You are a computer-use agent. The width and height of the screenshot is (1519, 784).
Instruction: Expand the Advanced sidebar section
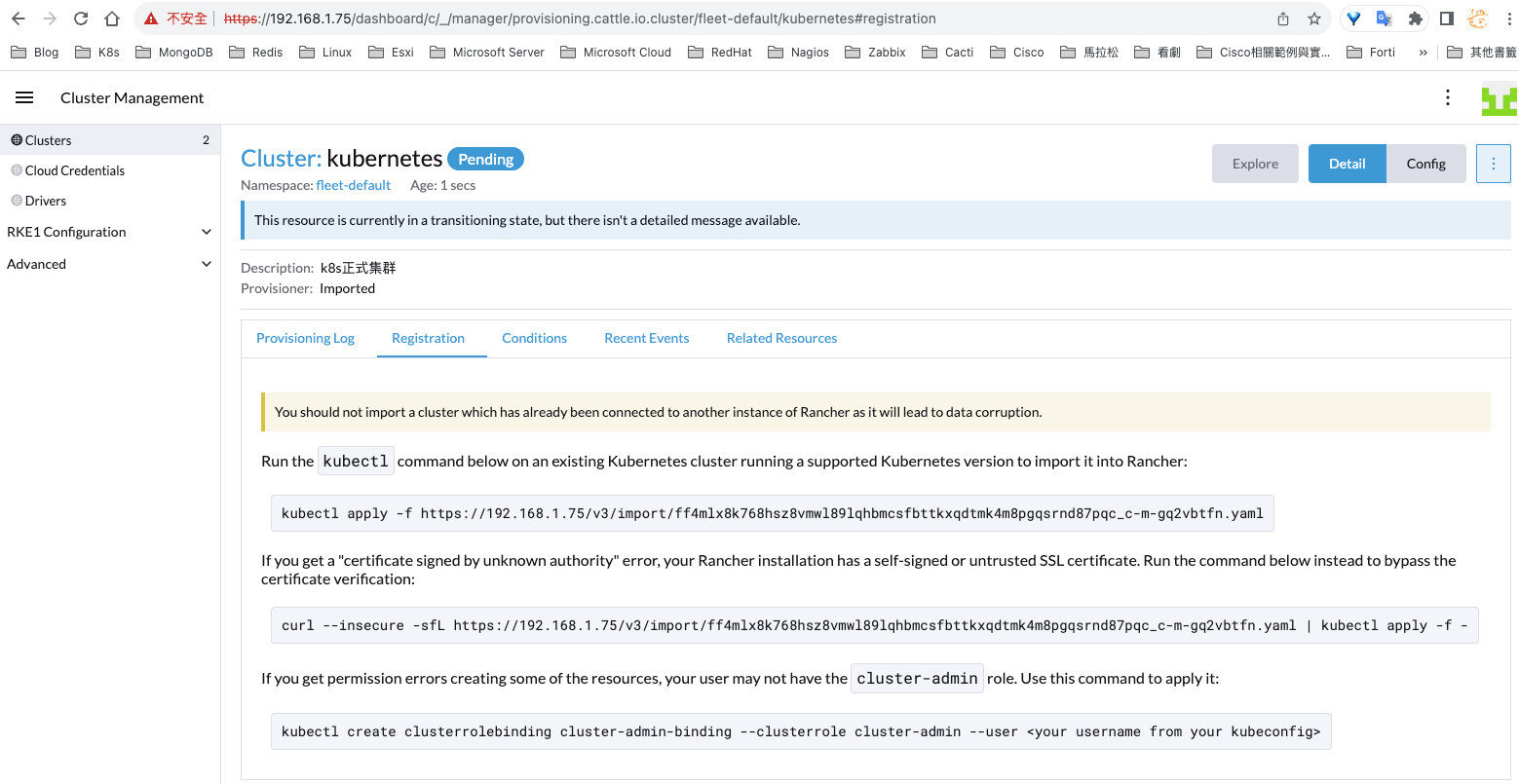[x=109, y=264]
